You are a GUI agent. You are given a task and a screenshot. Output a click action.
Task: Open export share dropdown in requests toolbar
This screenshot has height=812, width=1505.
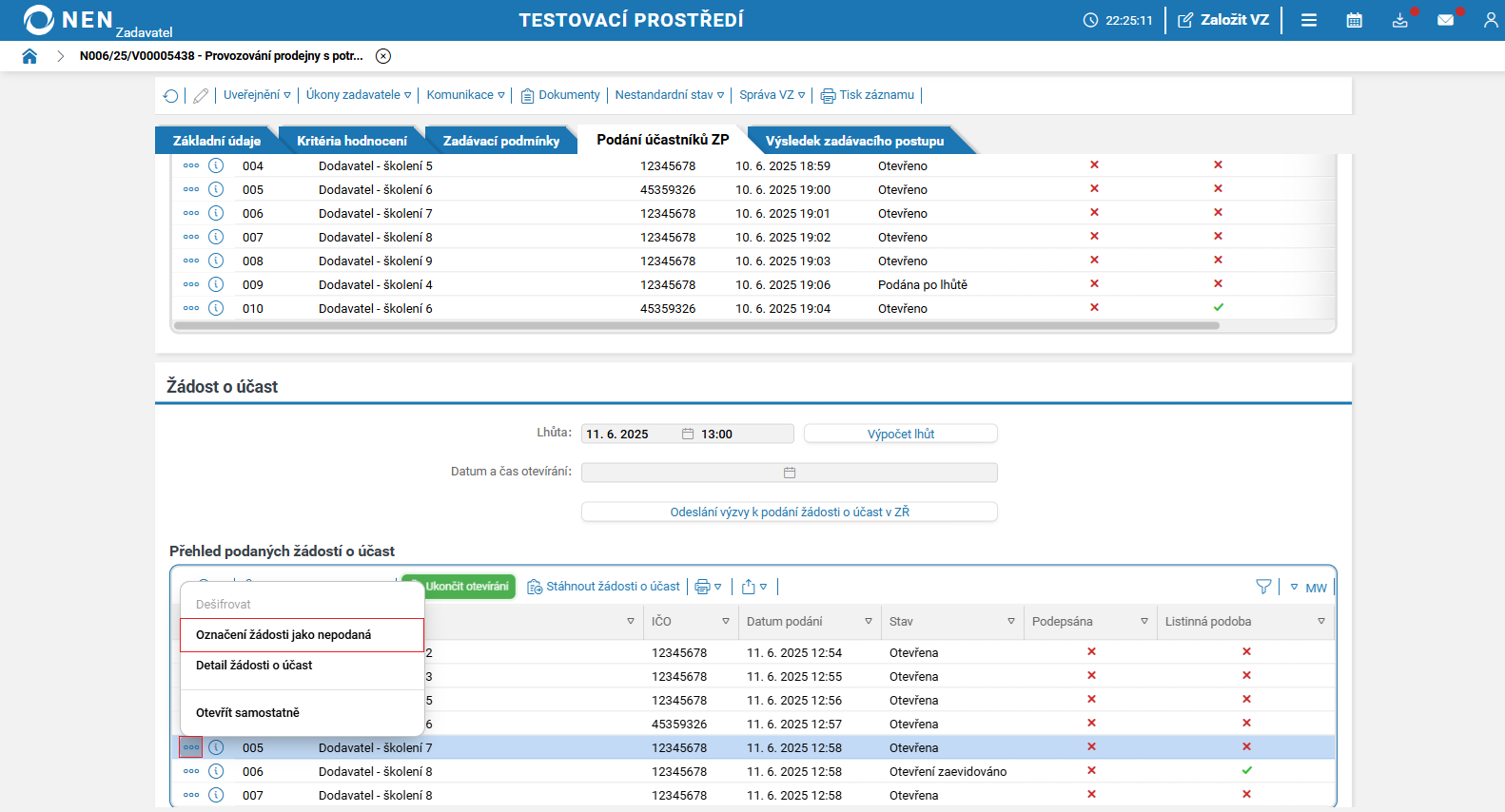(754, 587)
